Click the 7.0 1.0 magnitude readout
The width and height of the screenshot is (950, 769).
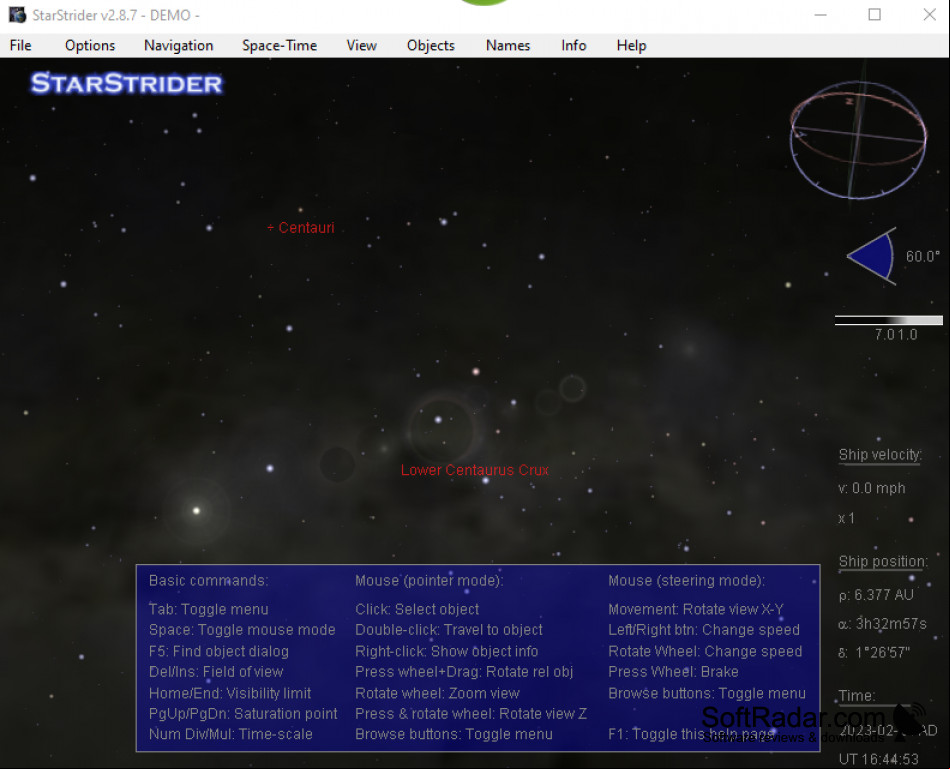tap(895, 335)
